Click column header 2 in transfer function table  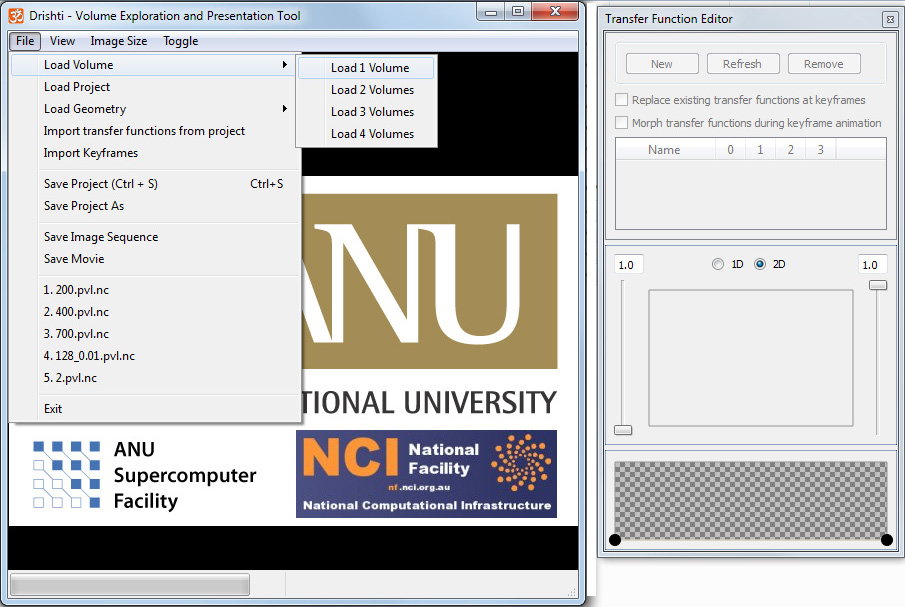[x=790, y=150]
